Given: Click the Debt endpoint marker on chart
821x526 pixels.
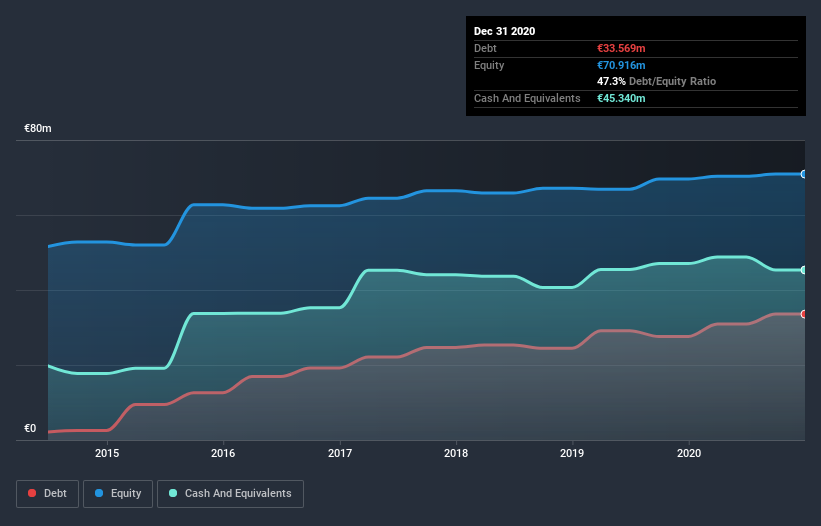Looking at the screenshot, I should click(x=804, y=314).
